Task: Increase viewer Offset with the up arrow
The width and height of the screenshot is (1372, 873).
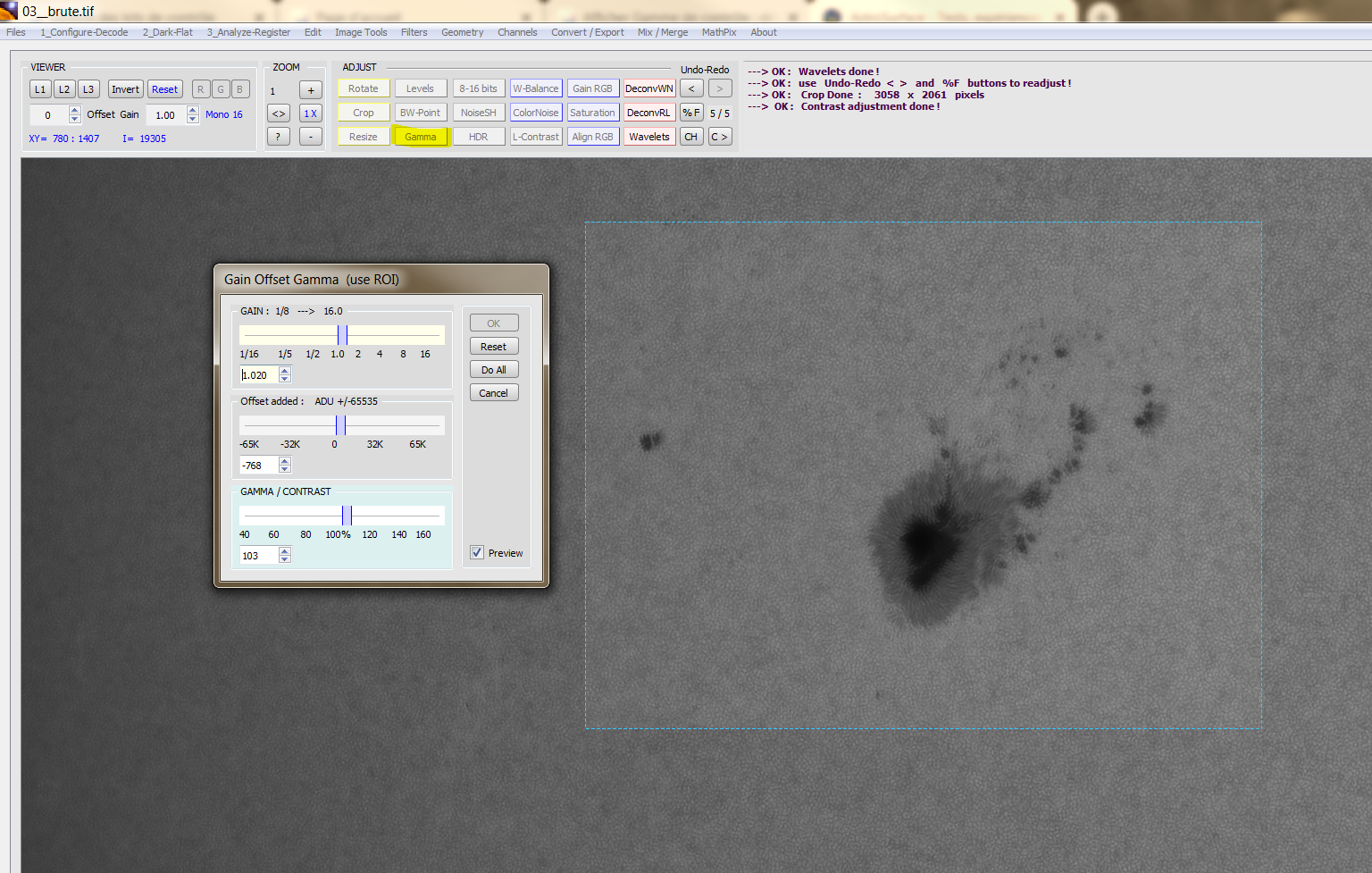Action: [x=75, y=110]
